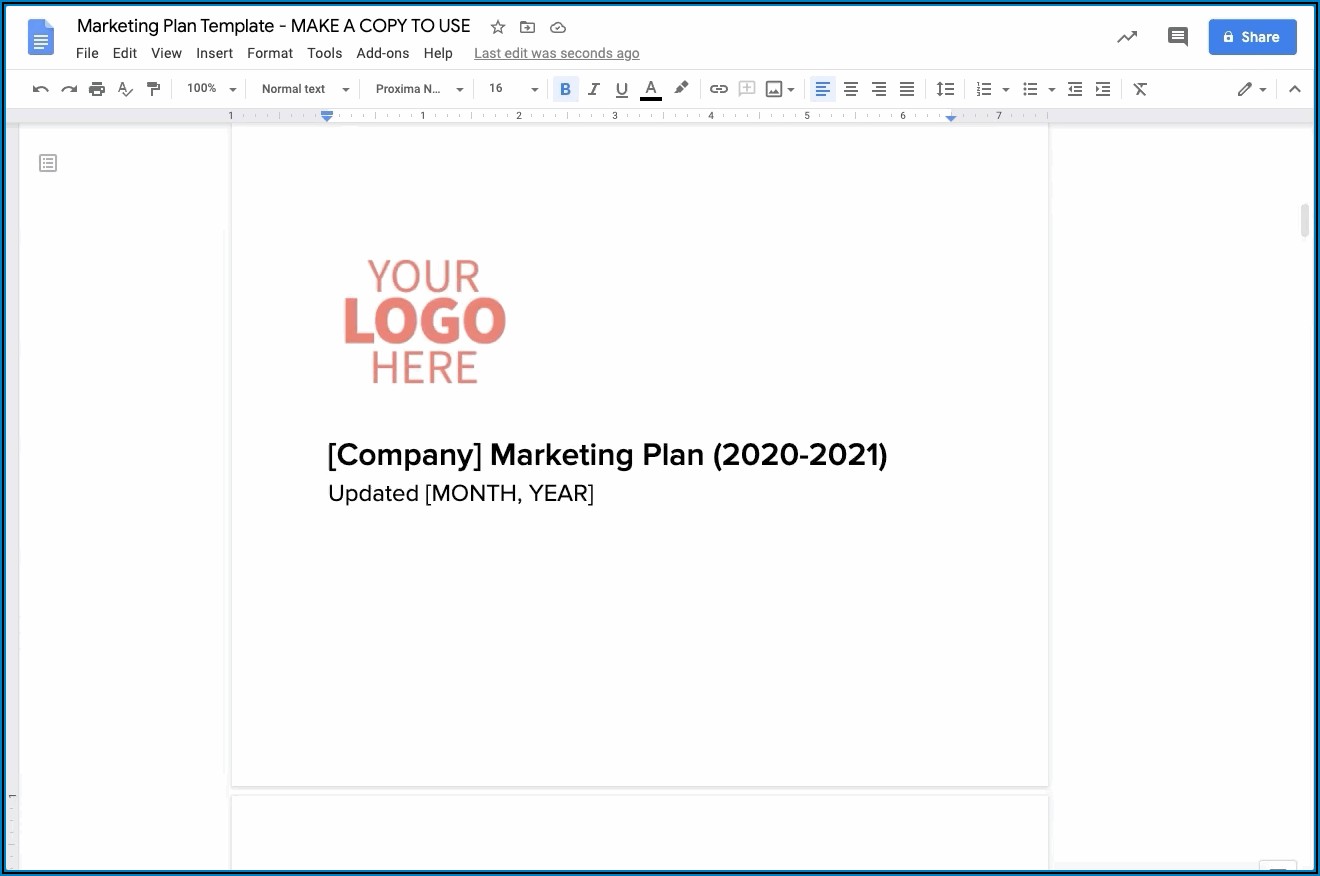Click the Undo arrow in the toolbar
This screenshot has width=1320, height=876.
click(x=41, y=89)
